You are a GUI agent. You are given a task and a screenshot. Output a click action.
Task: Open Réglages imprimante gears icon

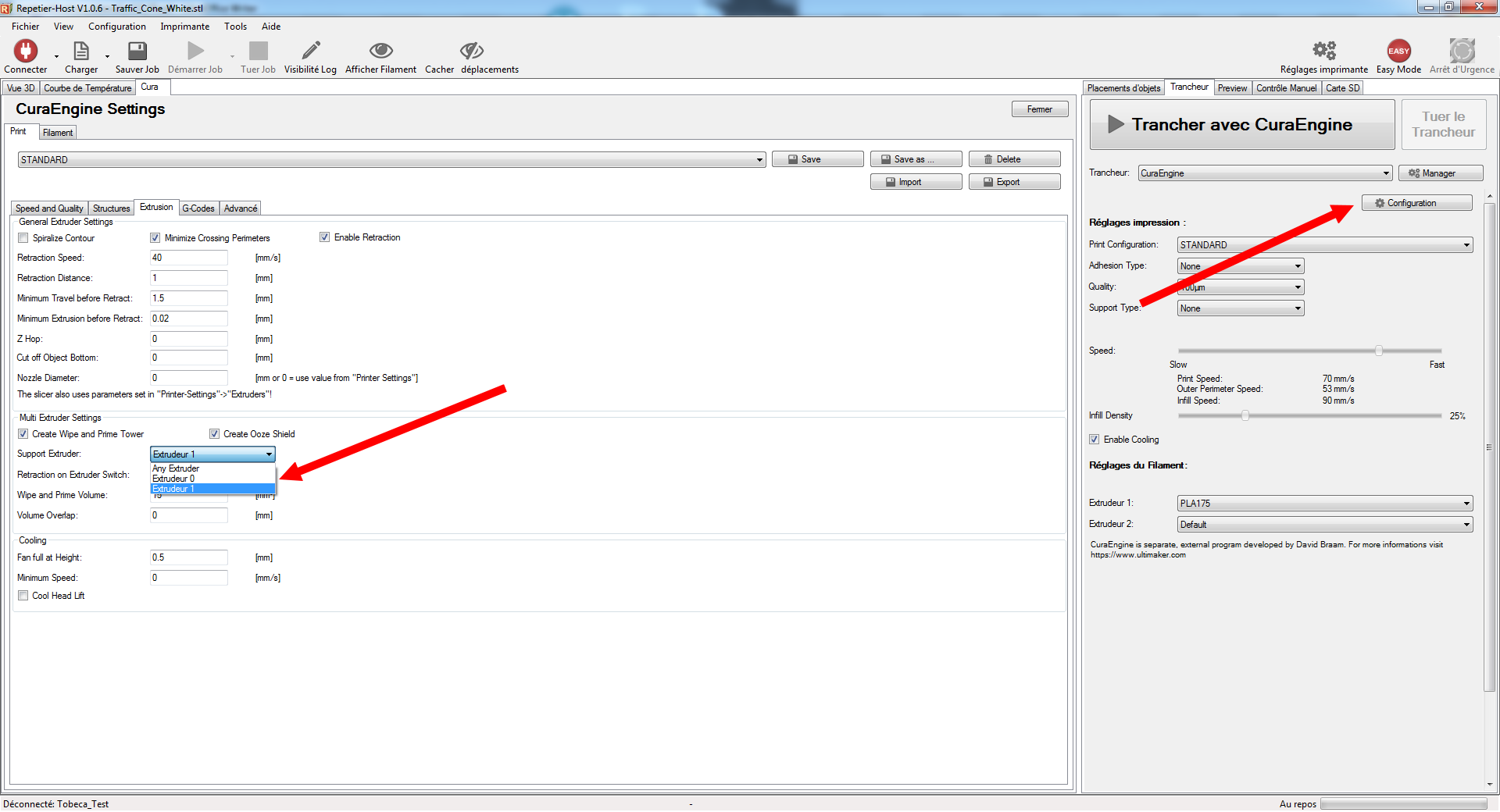tap(1323, 52)
